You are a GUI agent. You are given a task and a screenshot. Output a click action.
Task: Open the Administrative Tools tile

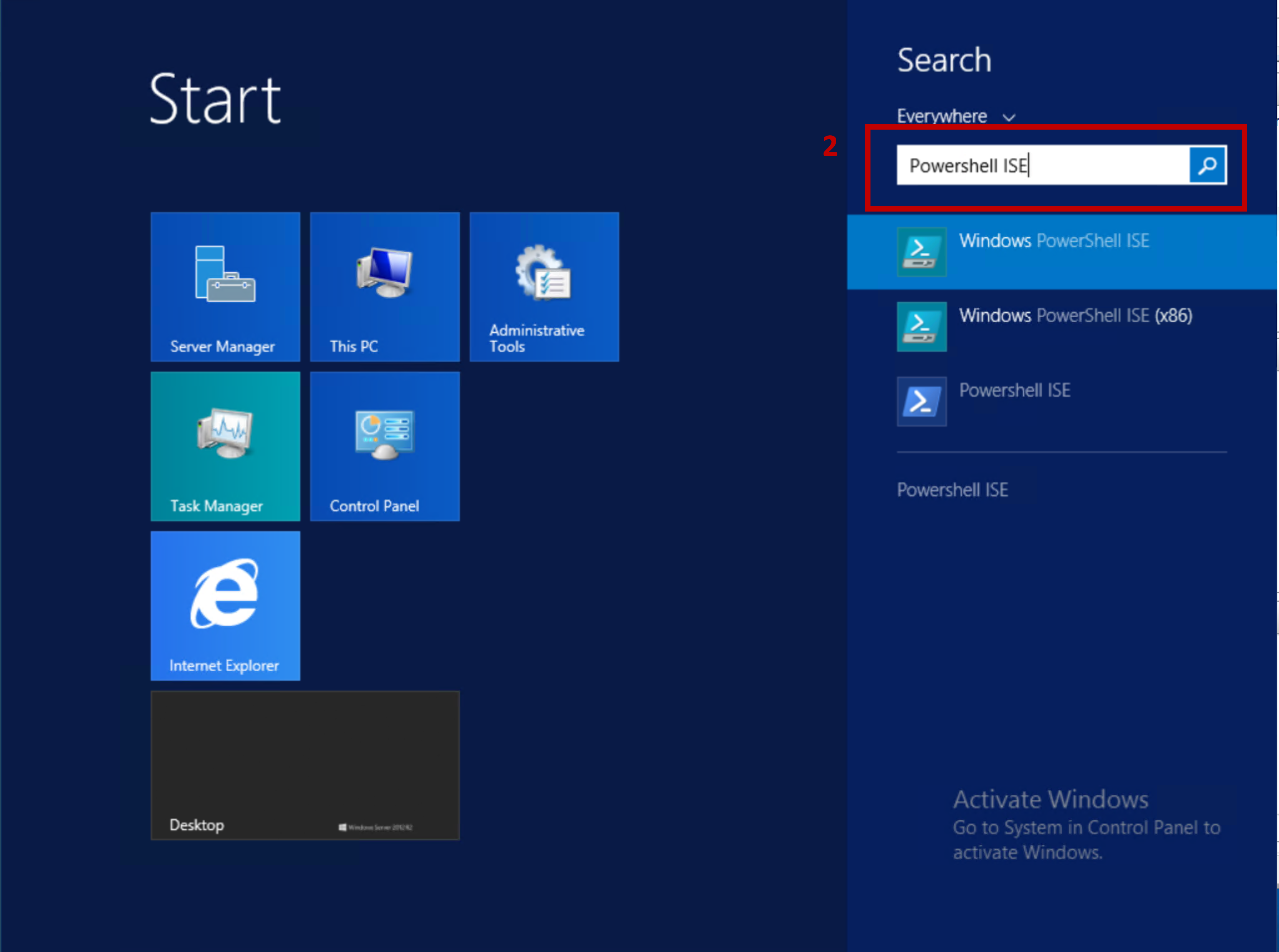(544, 287)
